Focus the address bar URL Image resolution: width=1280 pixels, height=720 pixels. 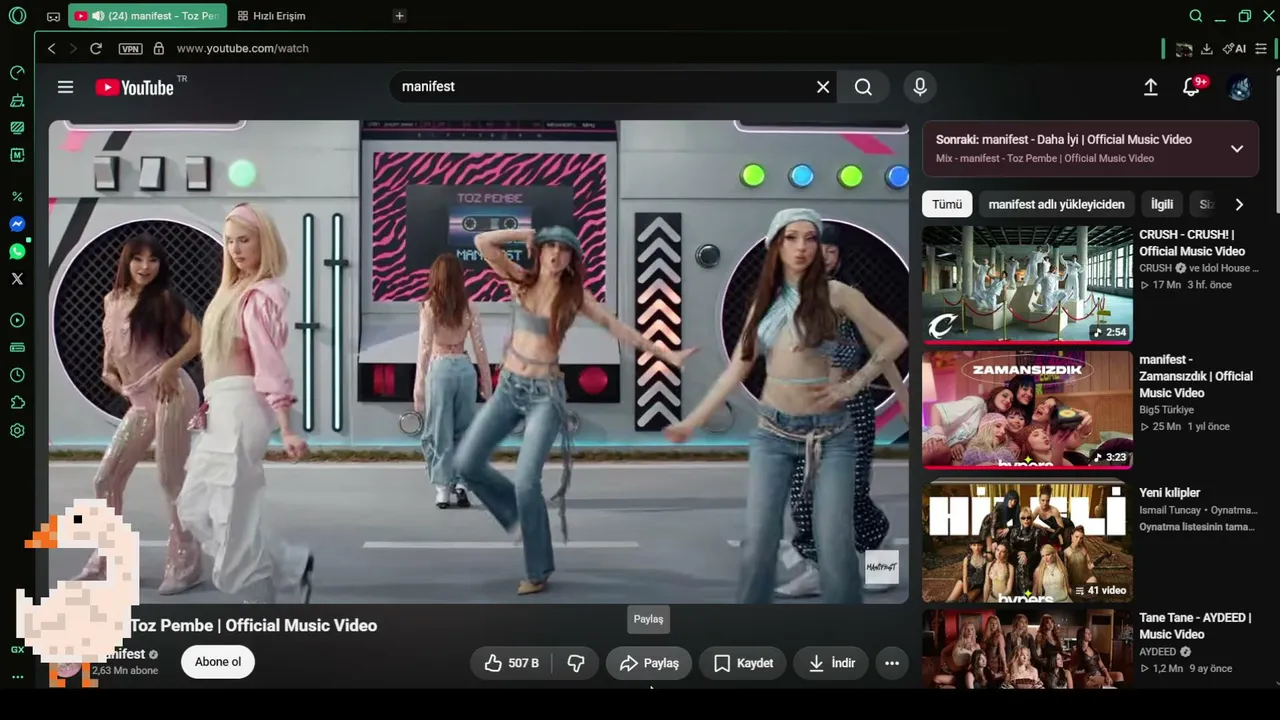coord(243,48)
